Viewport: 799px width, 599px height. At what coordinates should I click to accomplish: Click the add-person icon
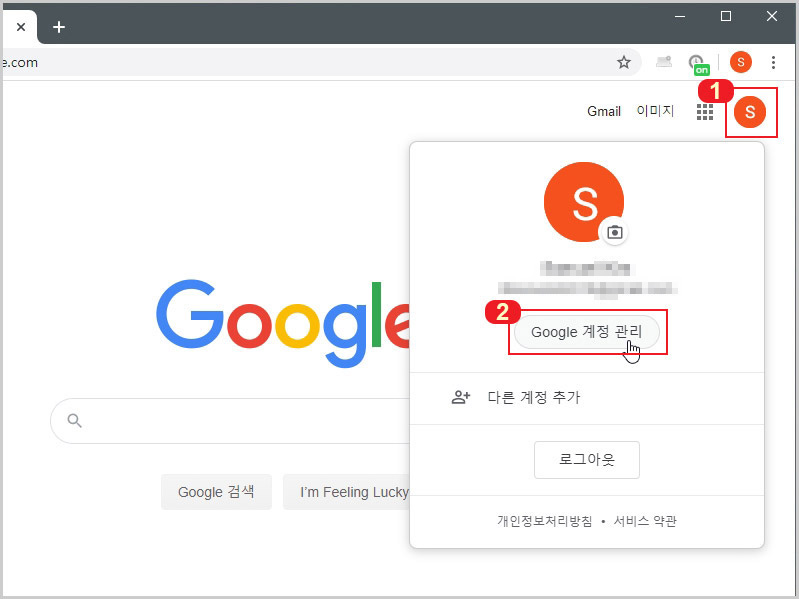[x=461, y=397]
